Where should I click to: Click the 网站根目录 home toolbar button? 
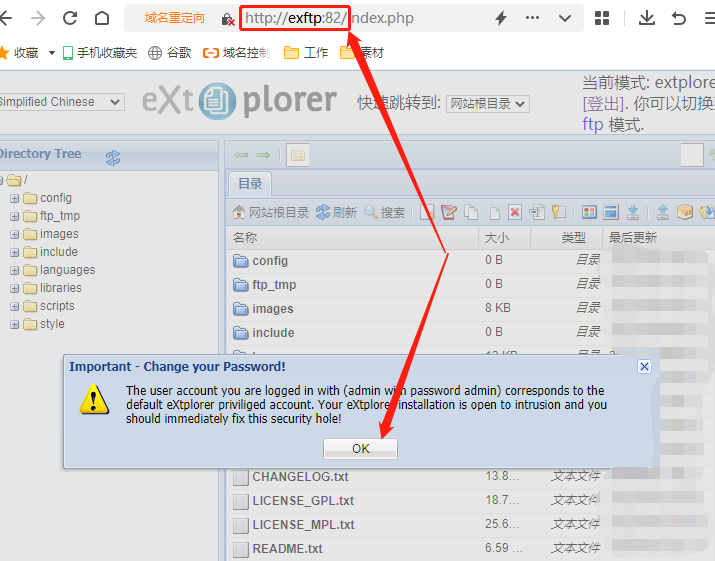pyautogui.click(x=270, y=212)
